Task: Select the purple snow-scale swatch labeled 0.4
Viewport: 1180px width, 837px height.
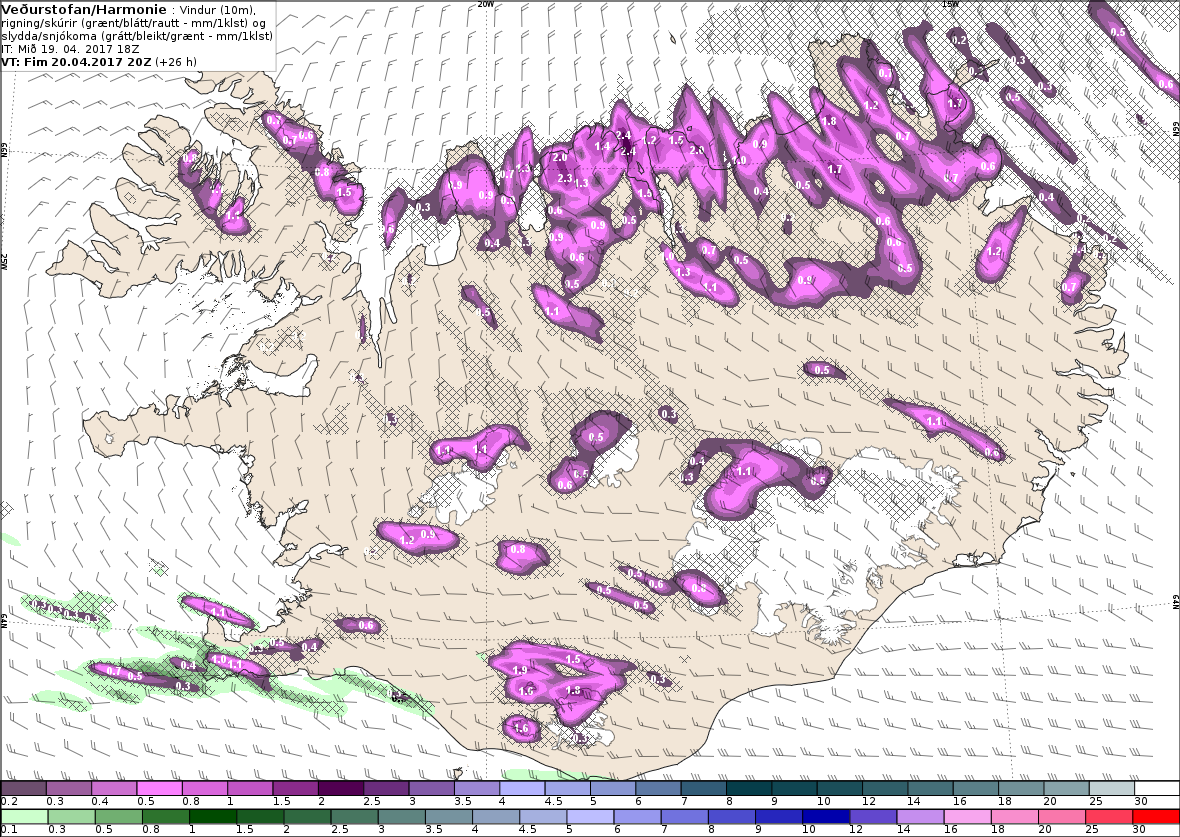Action: [x=114, y=789]
